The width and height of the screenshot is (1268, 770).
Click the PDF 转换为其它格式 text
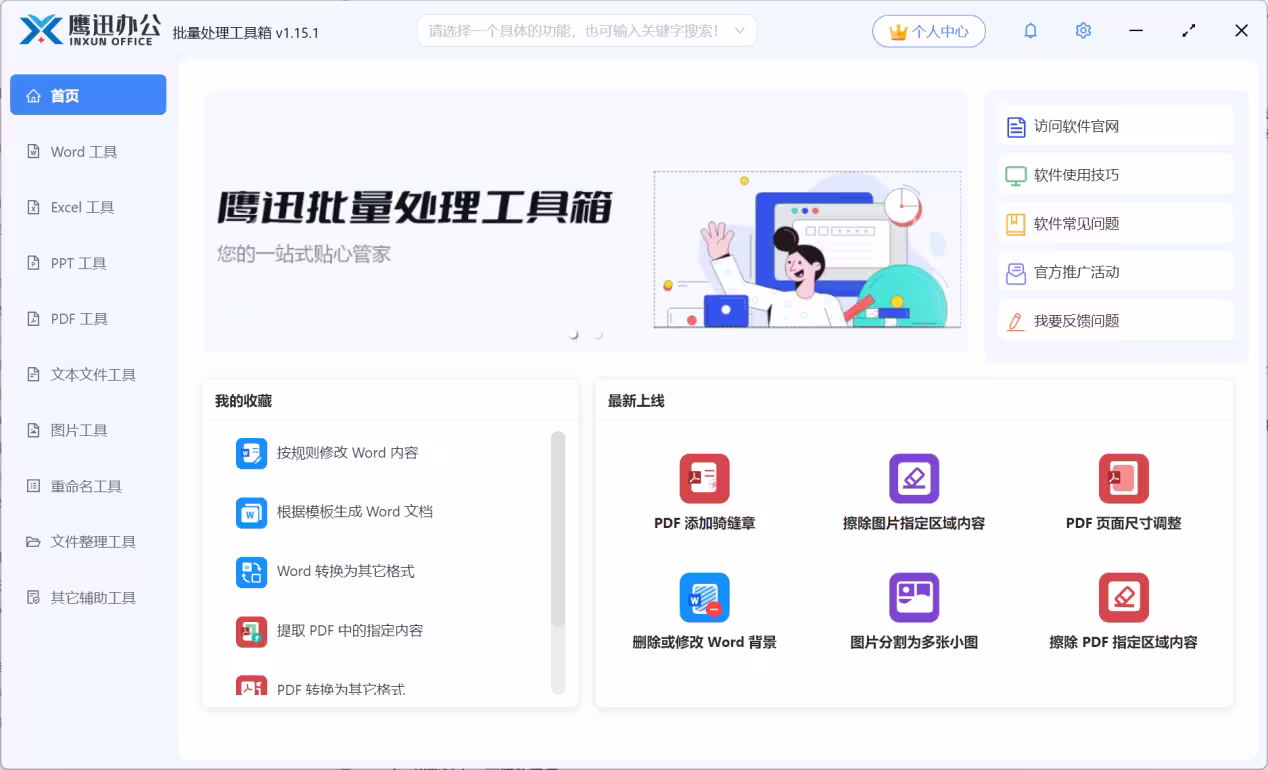[341, 689]
